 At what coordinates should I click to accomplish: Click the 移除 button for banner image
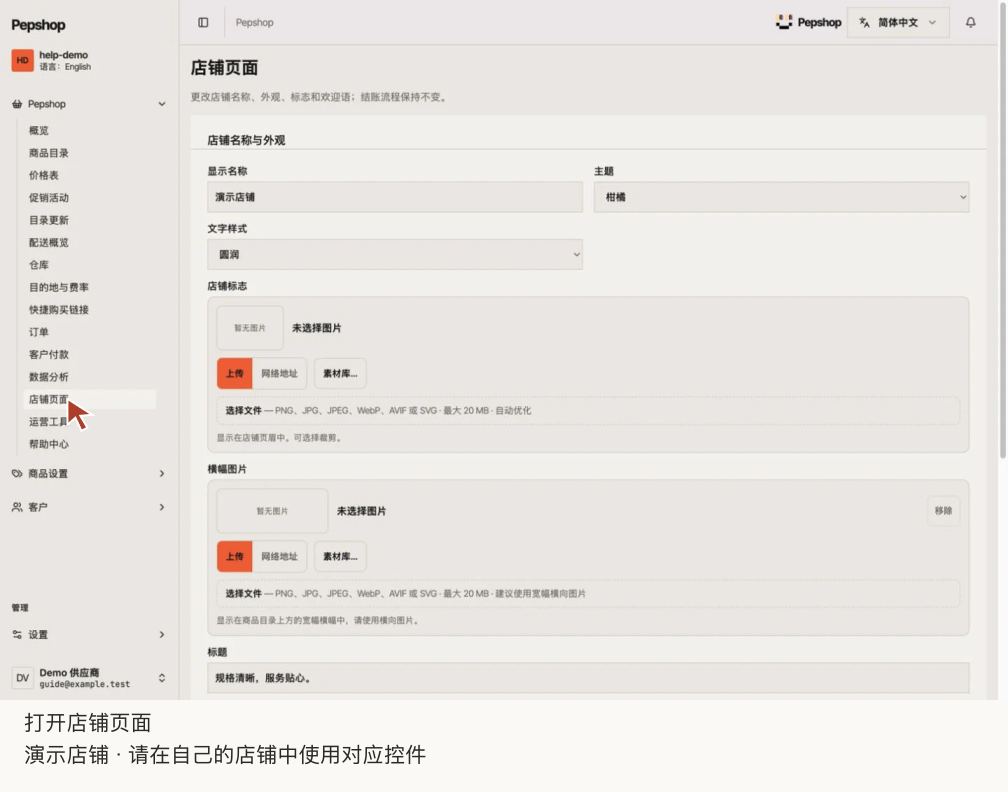point(943,511)
